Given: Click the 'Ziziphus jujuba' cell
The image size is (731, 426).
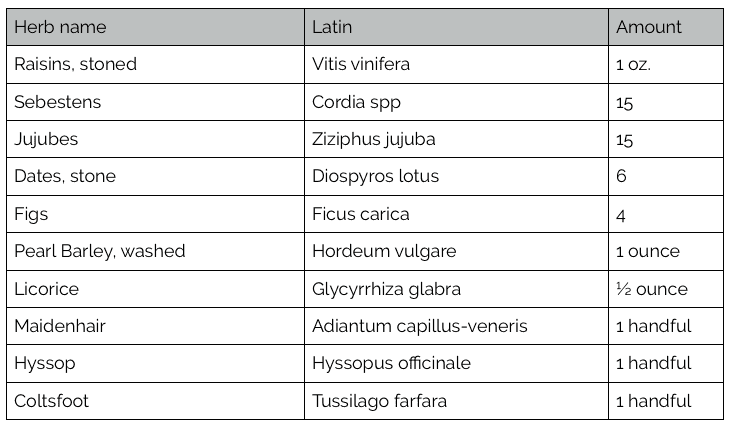Looking at the screenshot, I should tap(373, 139).
